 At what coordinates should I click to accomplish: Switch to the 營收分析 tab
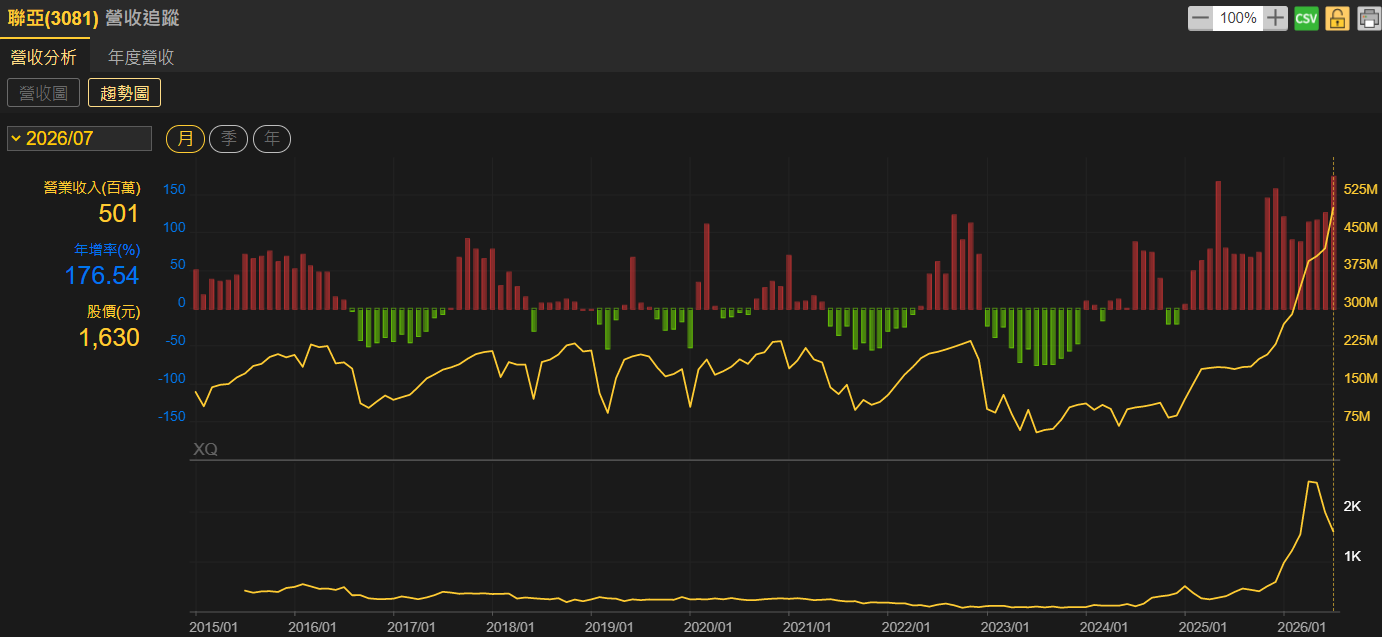(43, 57)
